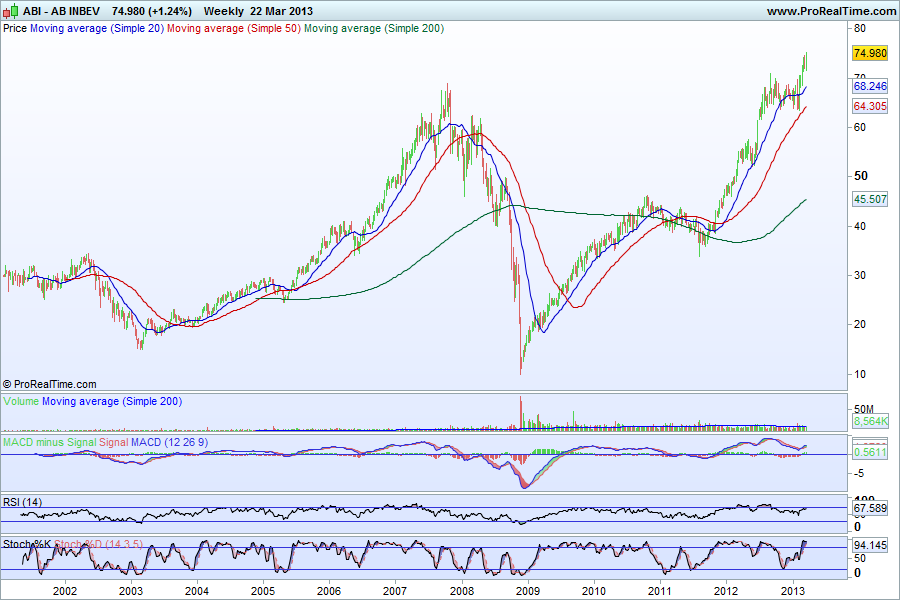900x600 pixels.
Task: Click the © ProRealTime.com copyright text
Action: (50, 384)
